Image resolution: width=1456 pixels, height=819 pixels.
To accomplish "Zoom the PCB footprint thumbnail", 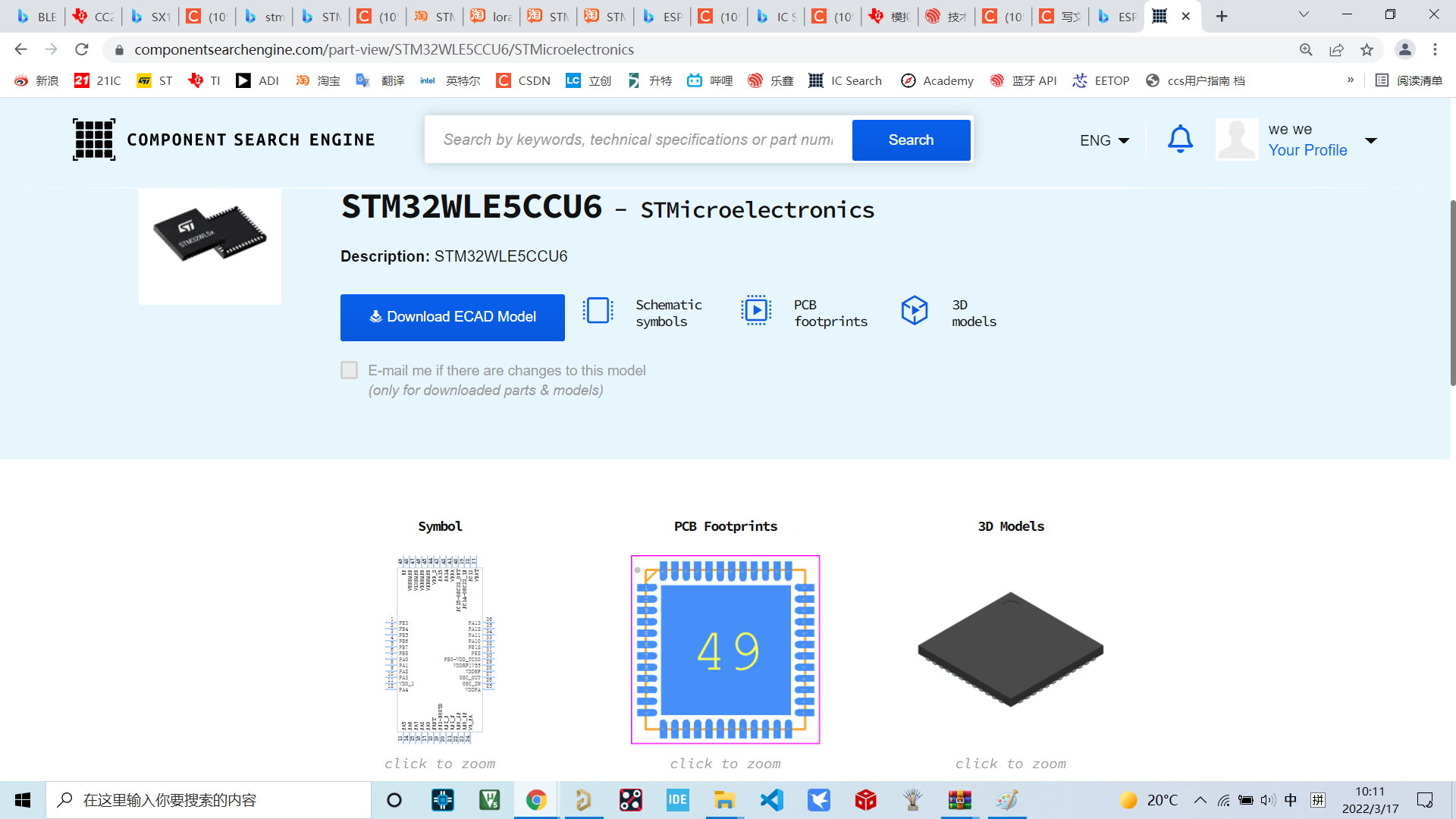I will [x=725, y=650].
